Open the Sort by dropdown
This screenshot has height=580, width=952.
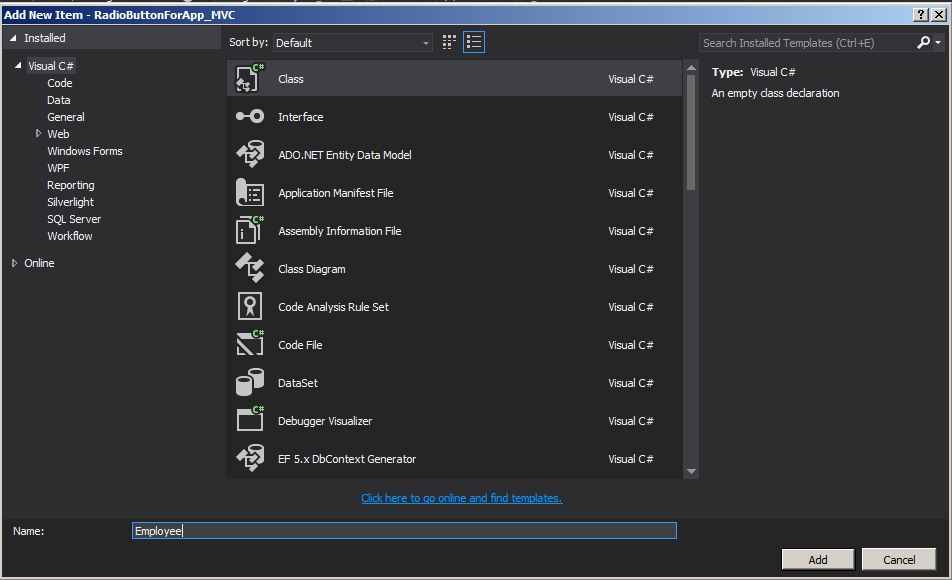[352, 43]
